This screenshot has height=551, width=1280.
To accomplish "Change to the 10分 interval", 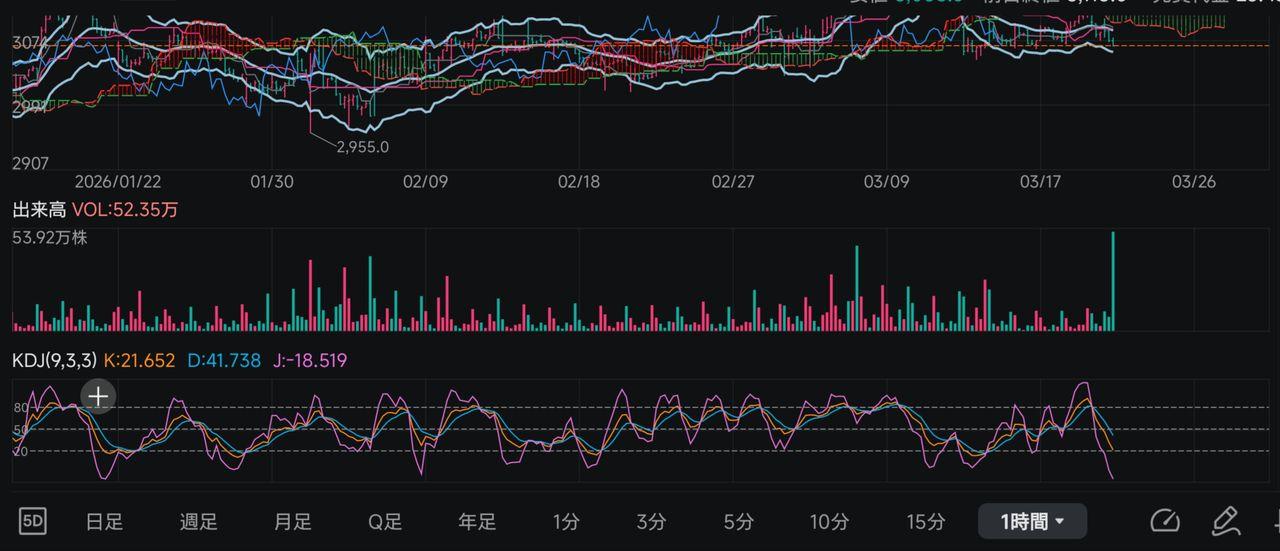I will coord(829,521).
